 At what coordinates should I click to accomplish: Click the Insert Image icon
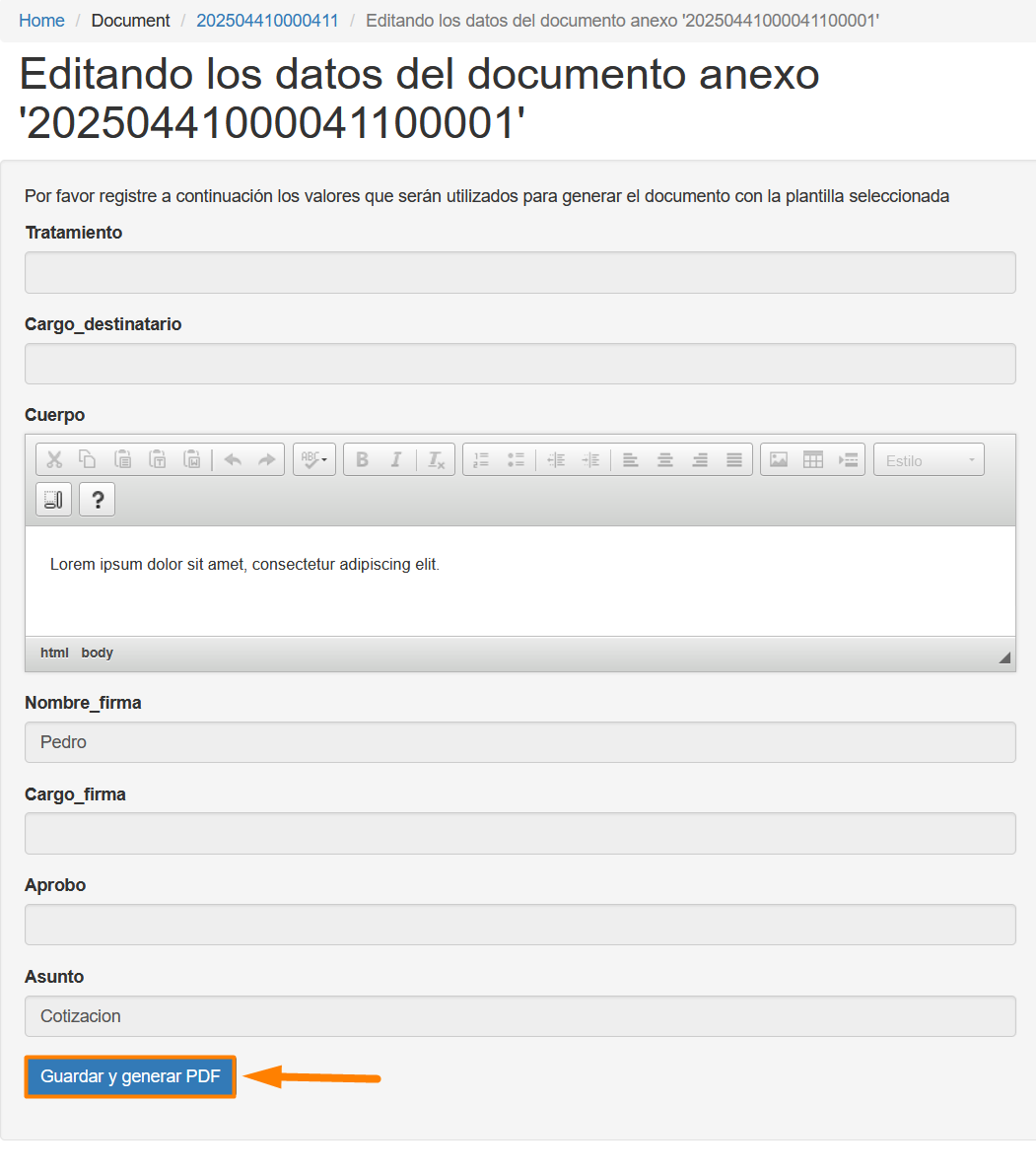pyautogui.click(x=778, y=459)
